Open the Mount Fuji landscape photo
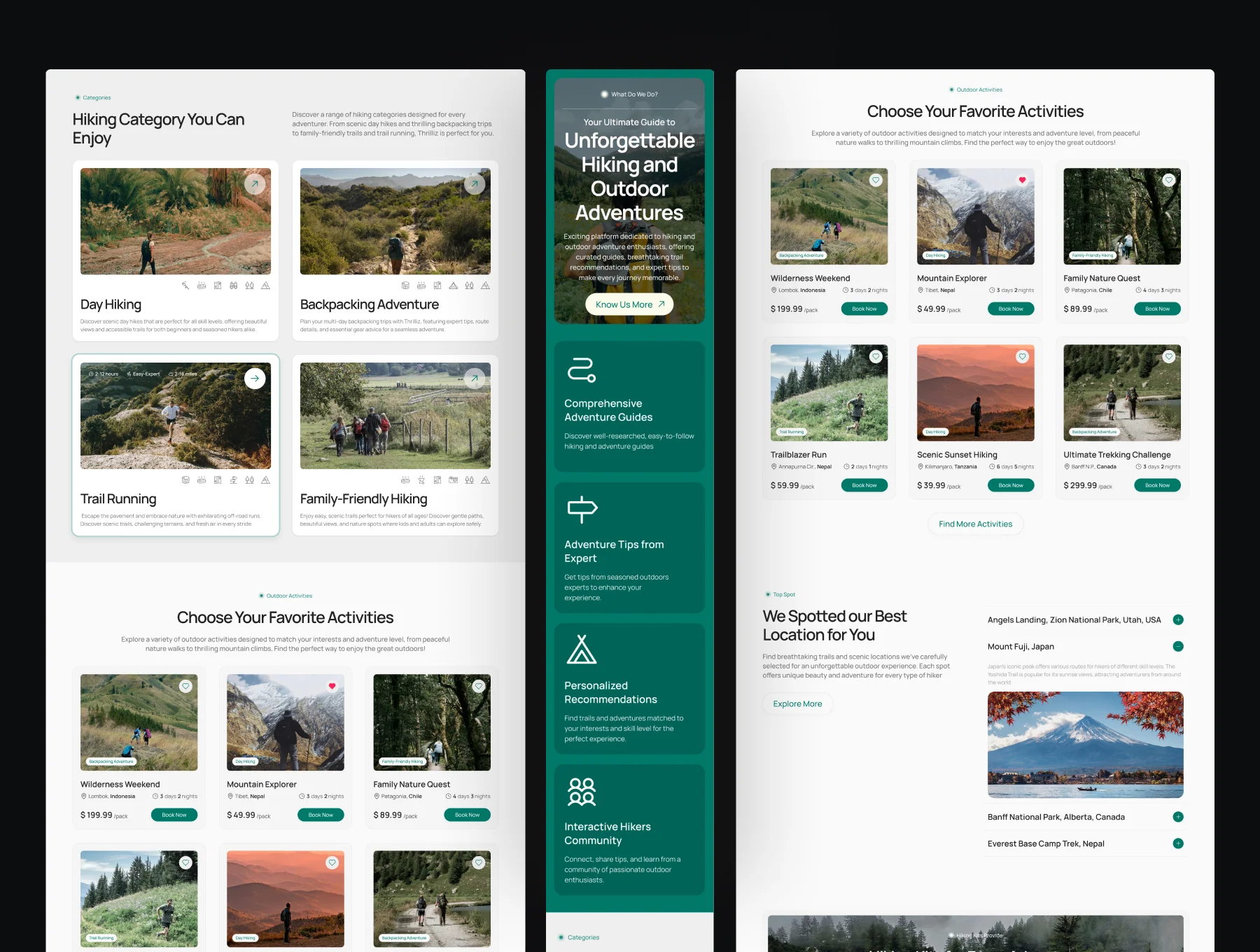Screen dimensions: 1260x952 1086,745
